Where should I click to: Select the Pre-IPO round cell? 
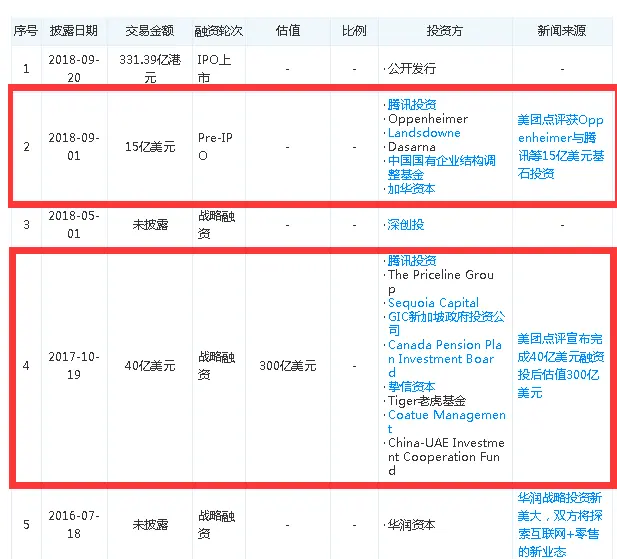tap(215, 146)
